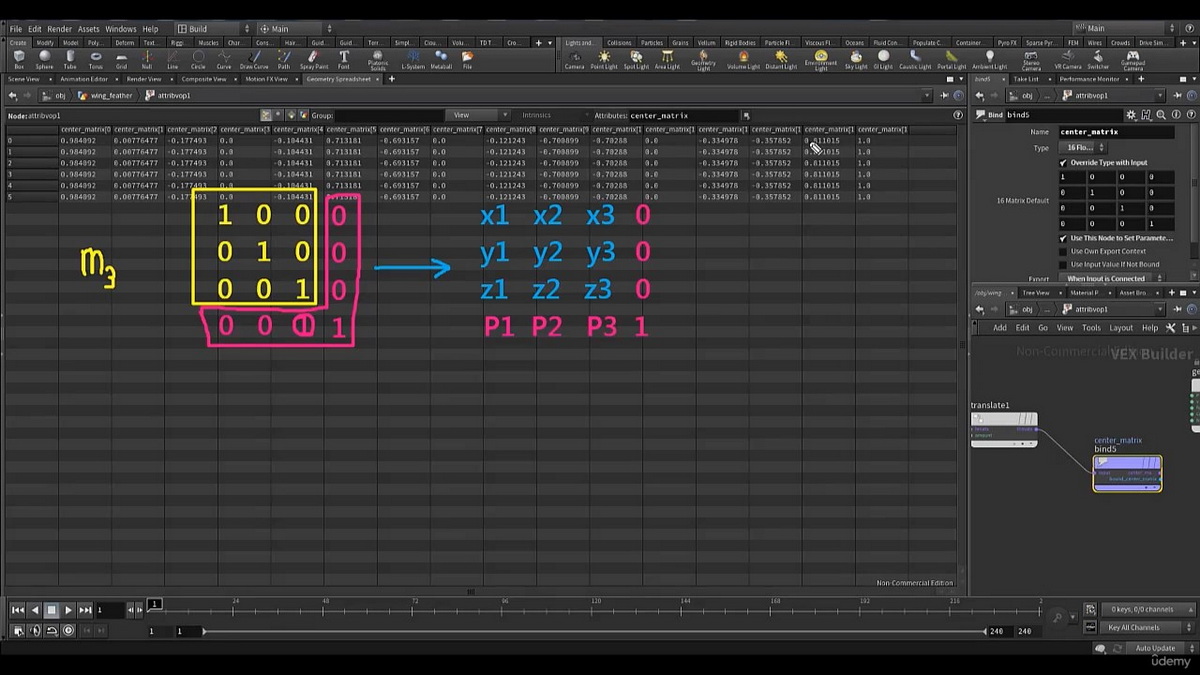
Task: Add a Distant Light from shelf
Action: click(x=781, y=60)
